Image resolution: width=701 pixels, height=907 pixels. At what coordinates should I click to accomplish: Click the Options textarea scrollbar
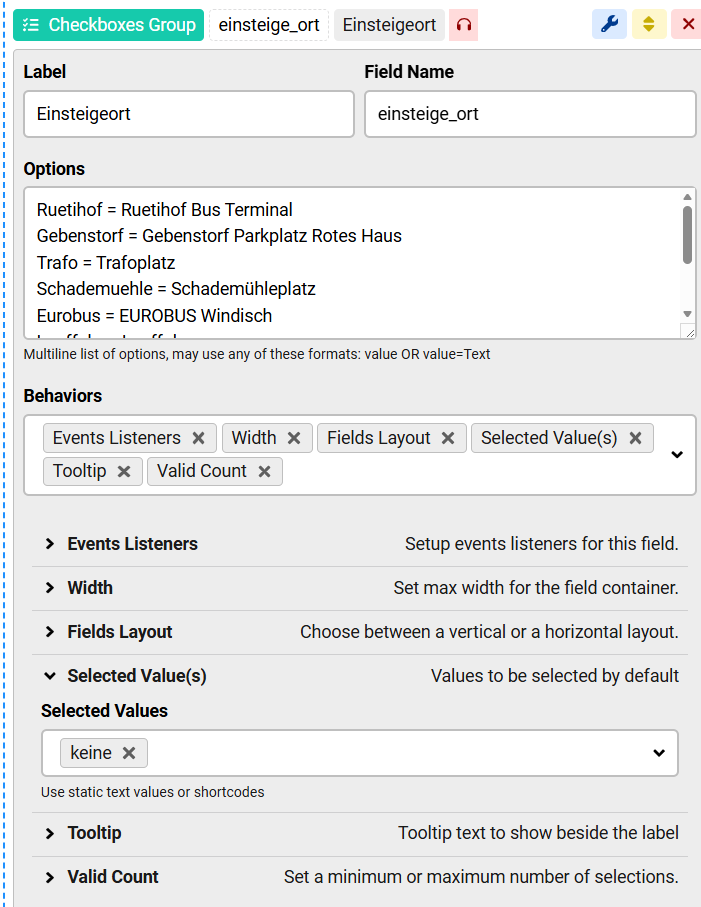pyautogui.click(x=687, y=235)
